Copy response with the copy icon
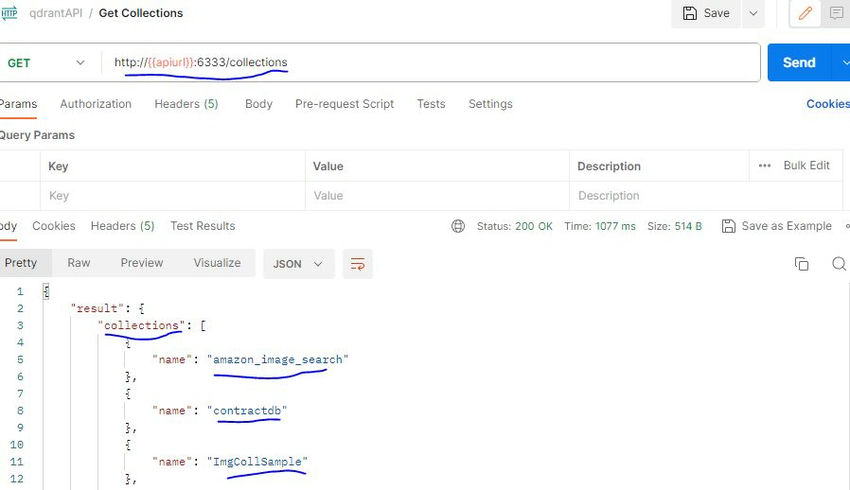This screenshot has width=850, height=490. click(801, 264)
